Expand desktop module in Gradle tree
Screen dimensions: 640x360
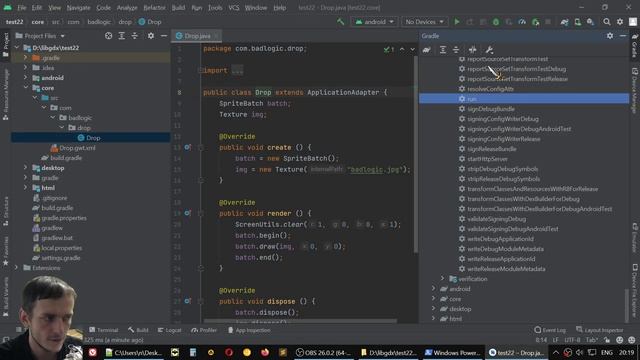pos(433,309)
